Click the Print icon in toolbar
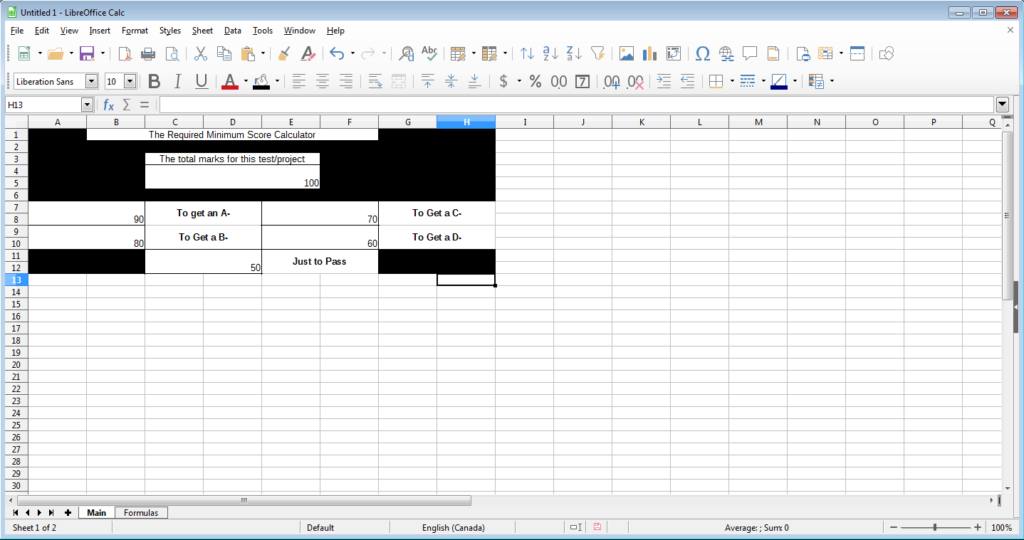The height and width of the screenshot is (540, 1024). [148, 53]
